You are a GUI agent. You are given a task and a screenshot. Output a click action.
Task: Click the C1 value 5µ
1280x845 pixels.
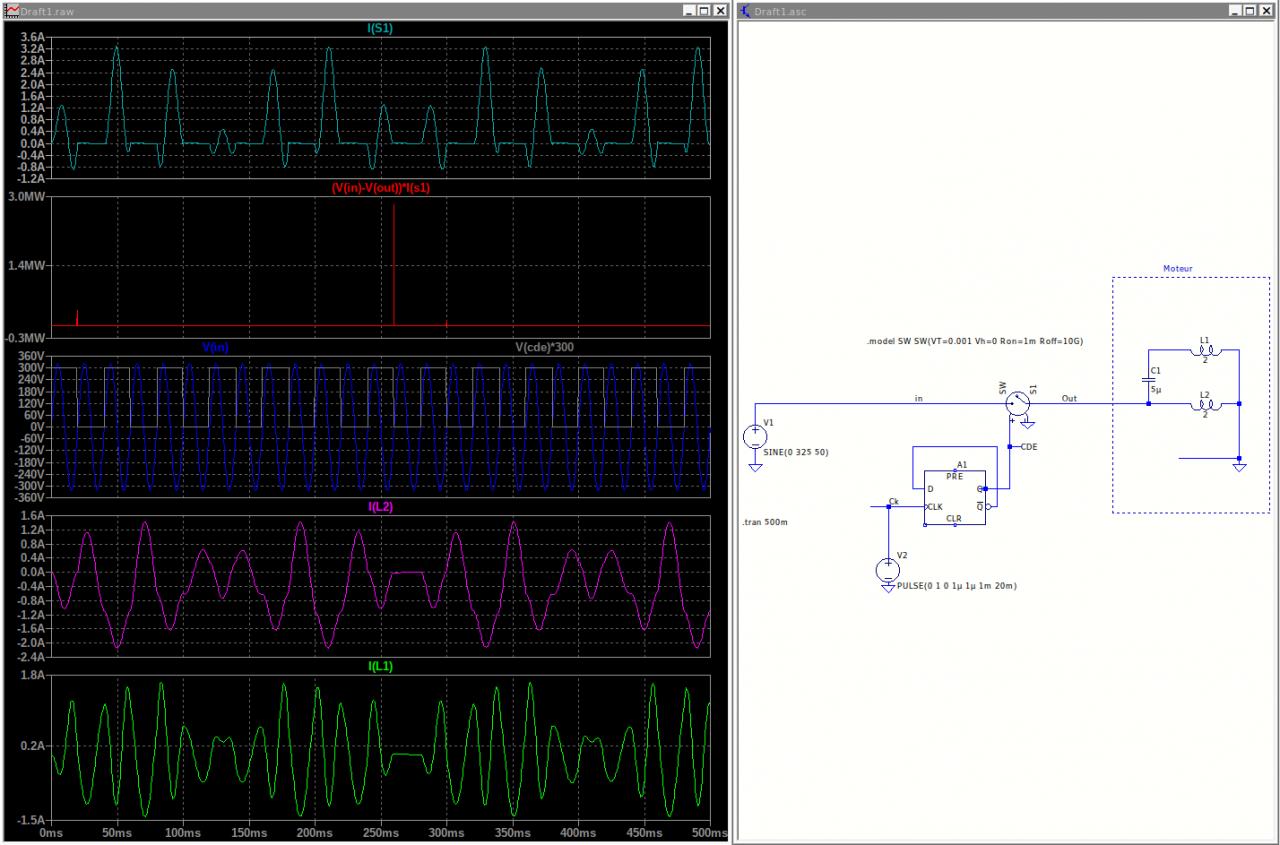tap(1158, 388)
